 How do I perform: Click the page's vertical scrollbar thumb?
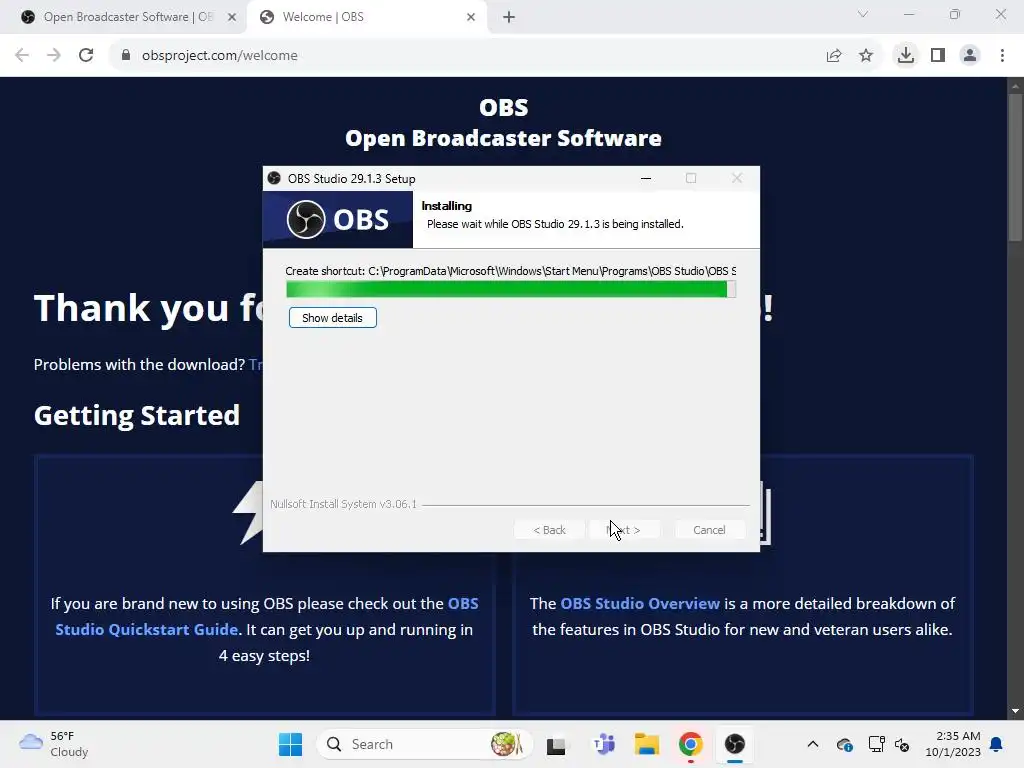1015,168
